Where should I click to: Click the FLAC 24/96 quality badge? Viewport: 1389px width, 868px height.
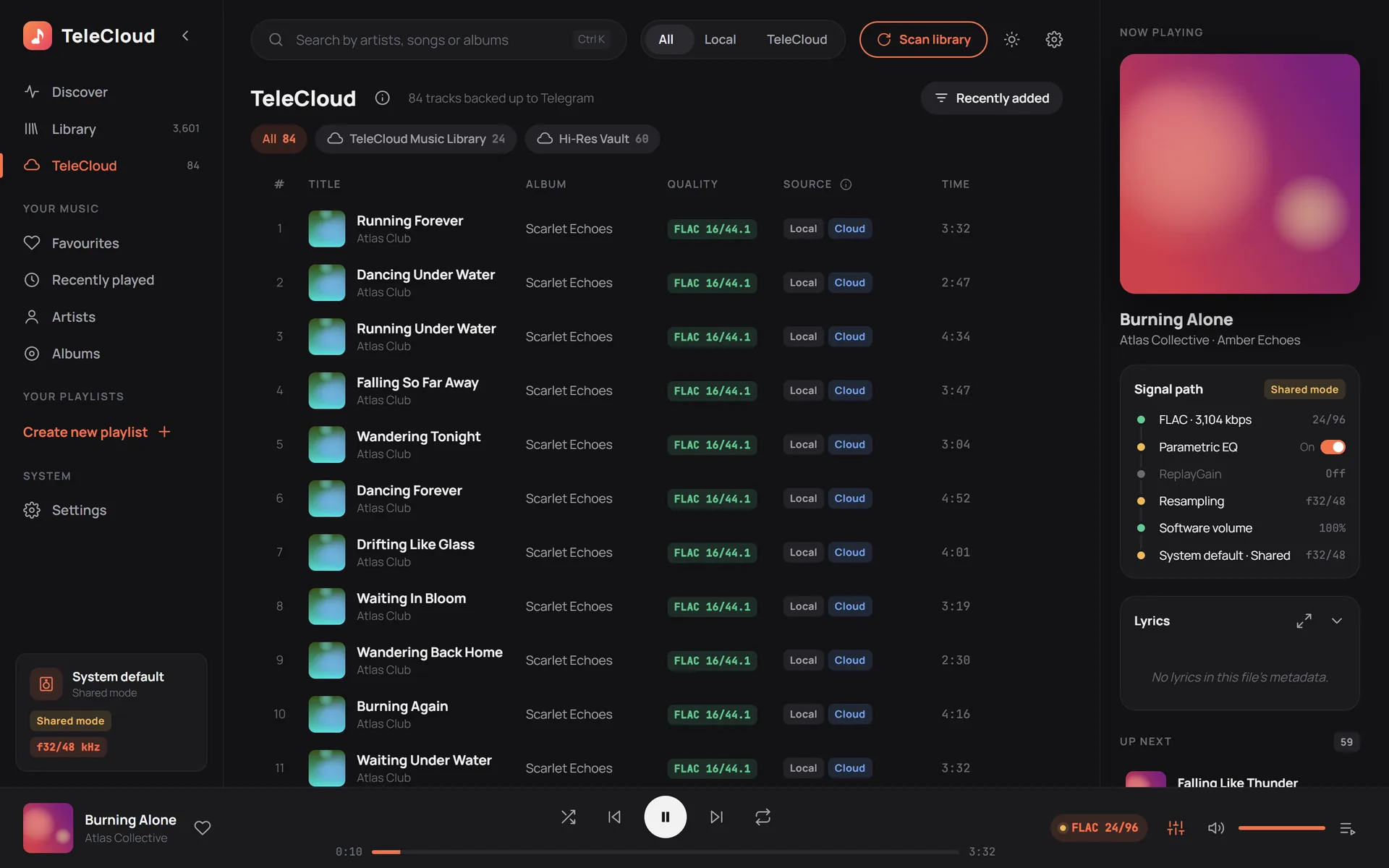1098,827
